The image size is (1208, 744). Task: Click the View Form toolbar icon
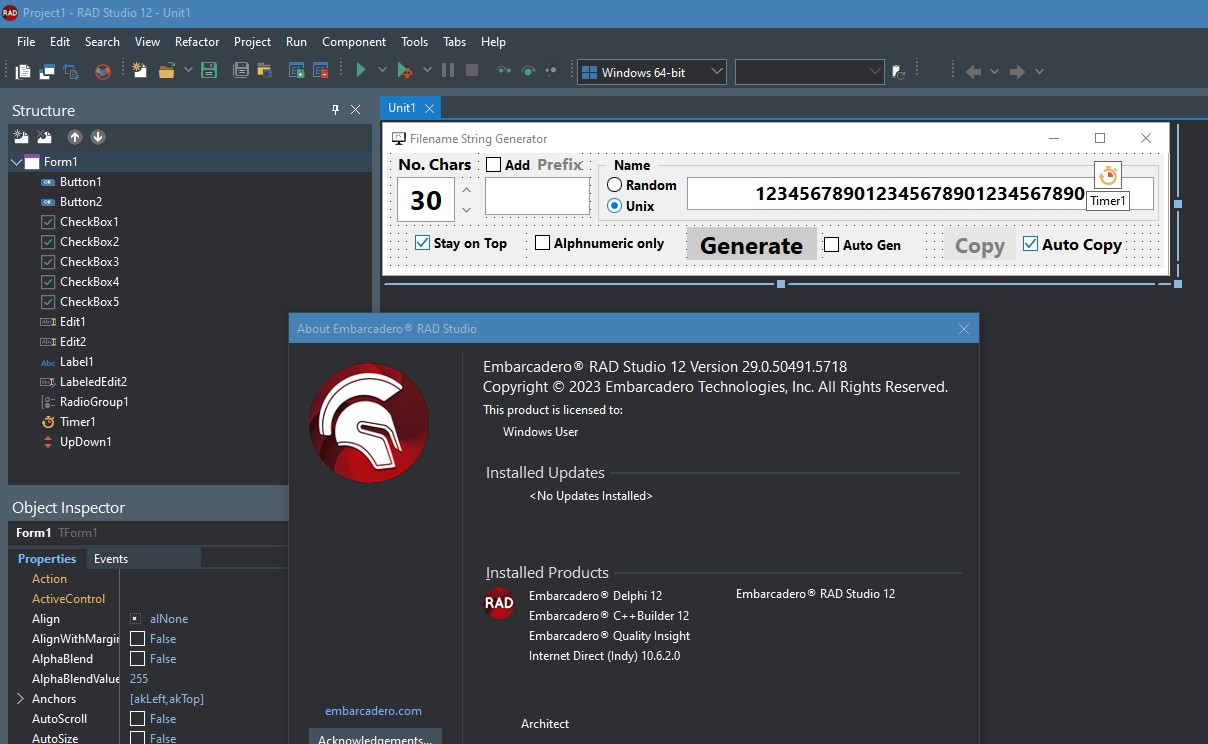click(x=47, y=71)
